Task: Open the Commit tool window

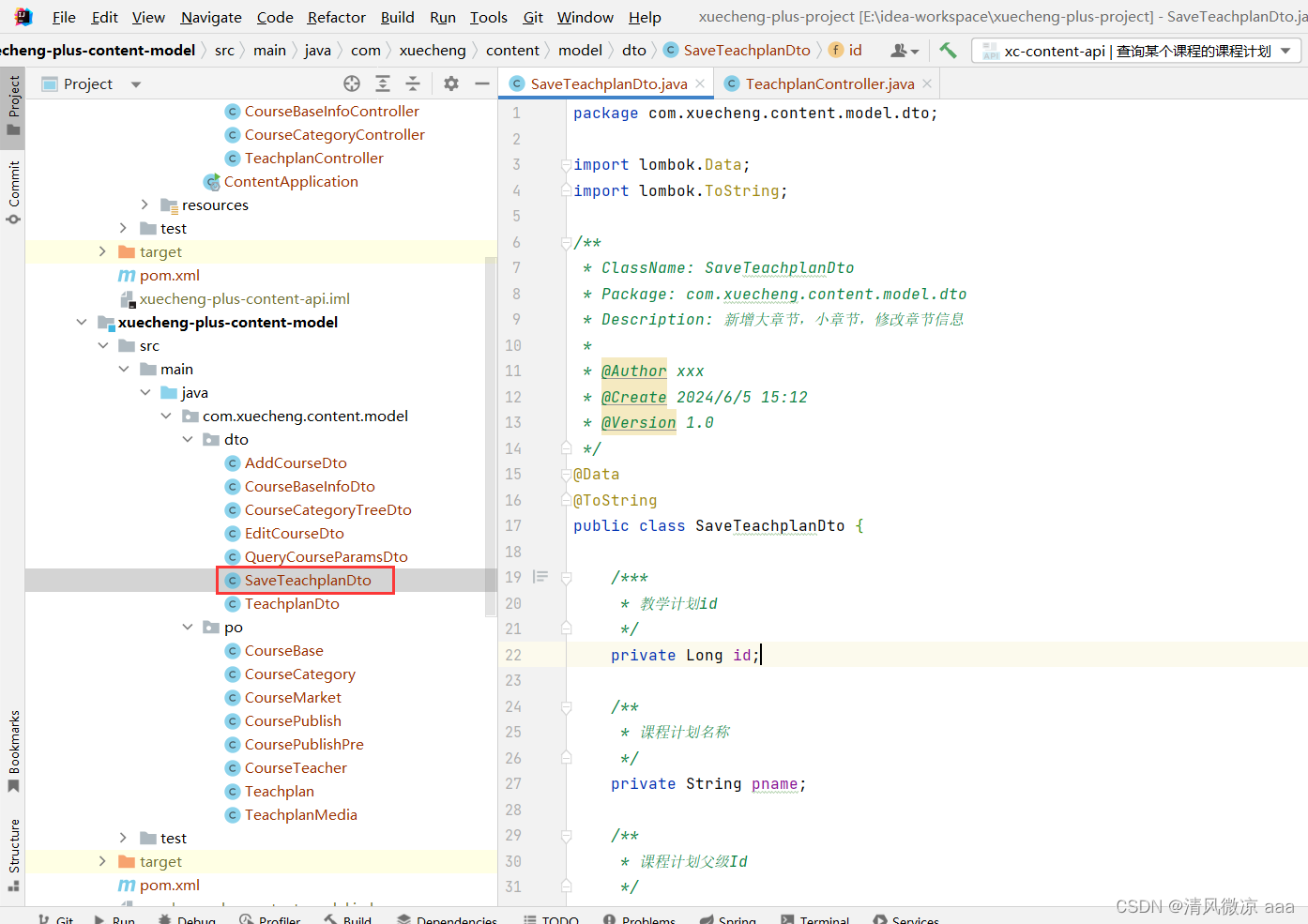Action: coord(13,192)
